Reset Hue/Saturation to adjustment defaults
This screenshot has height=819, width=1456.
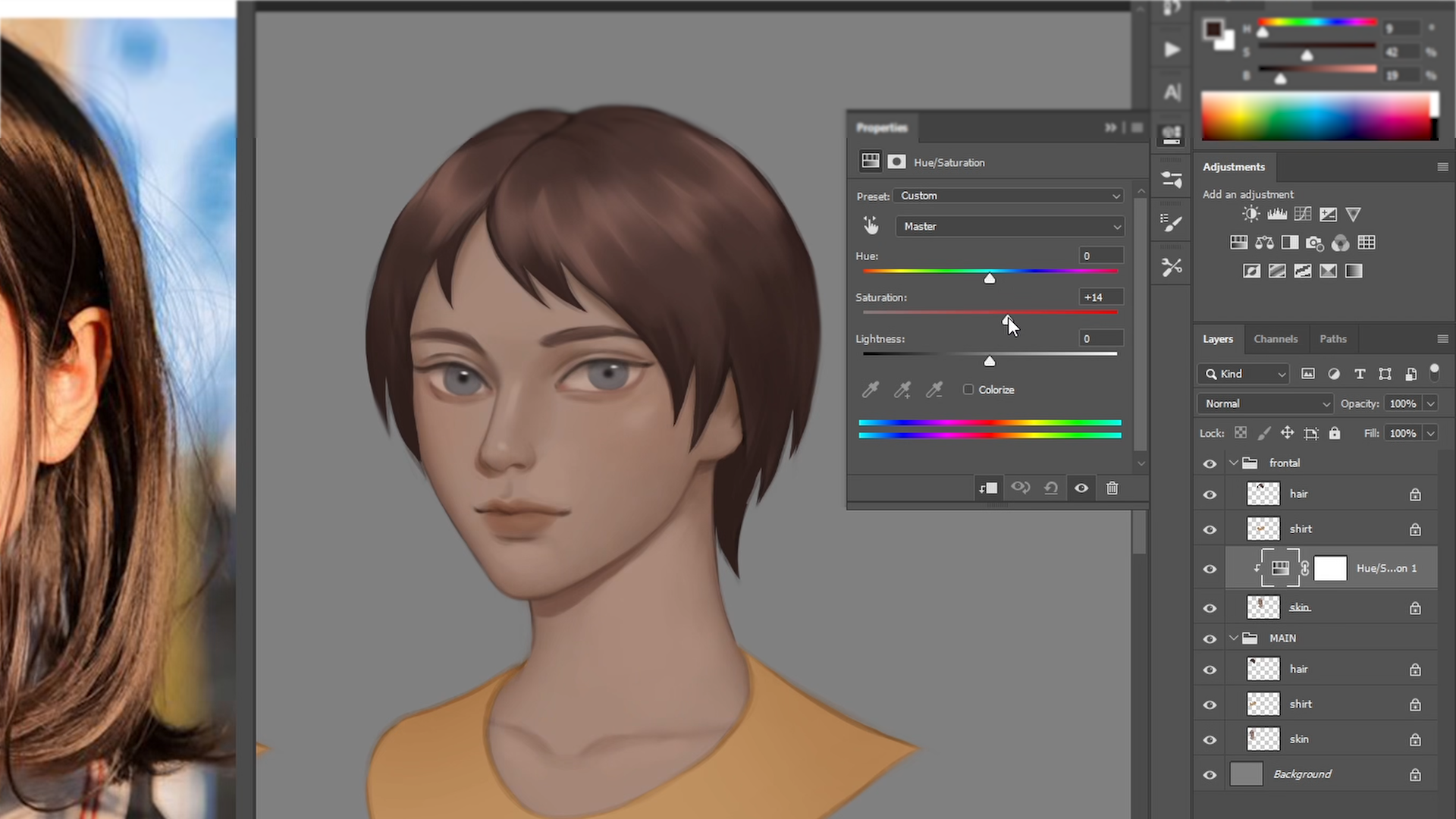pos(1051,488)
